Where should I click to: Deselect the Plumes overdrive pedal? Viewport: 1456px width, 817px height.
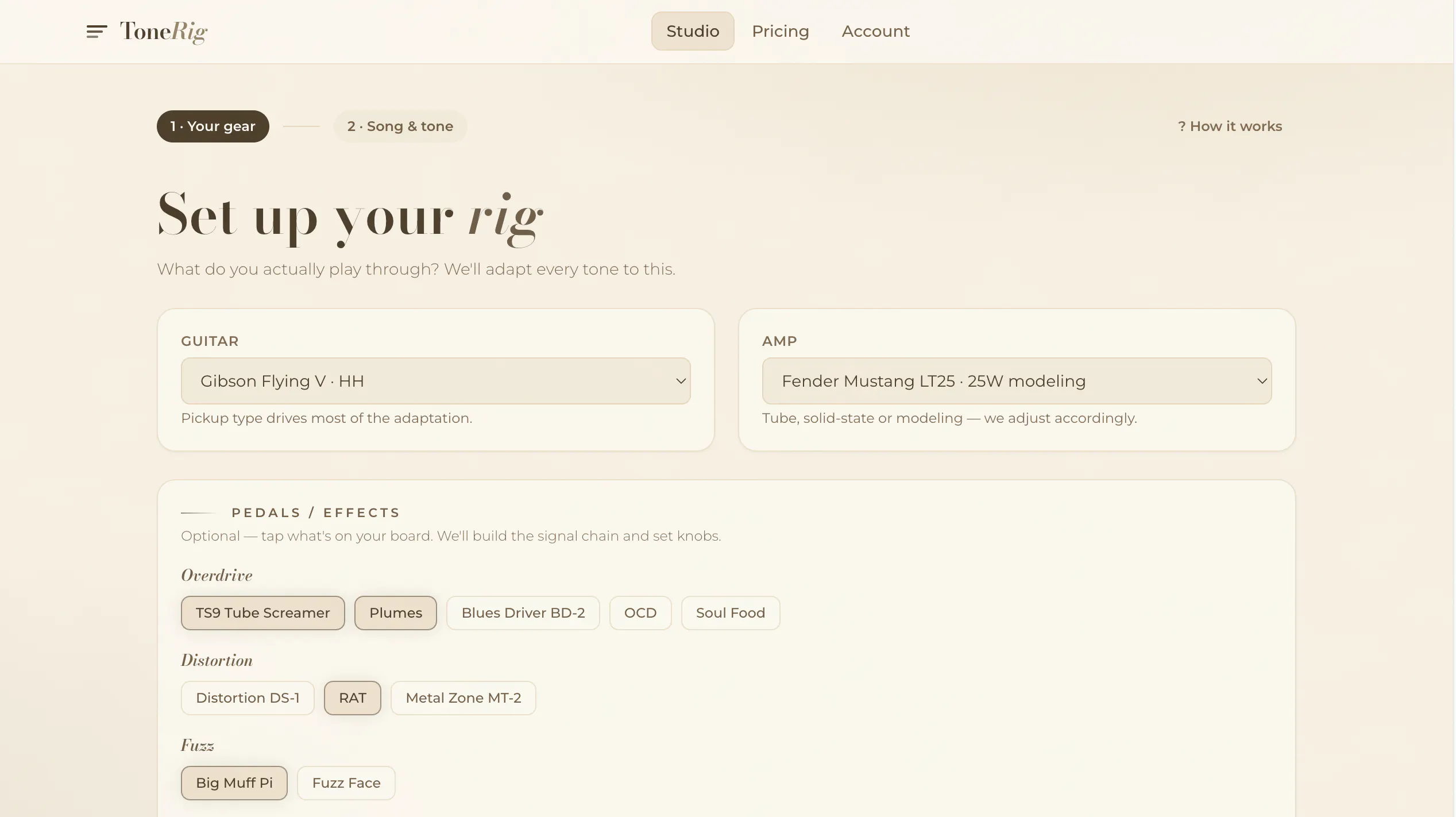coord(395,613)
